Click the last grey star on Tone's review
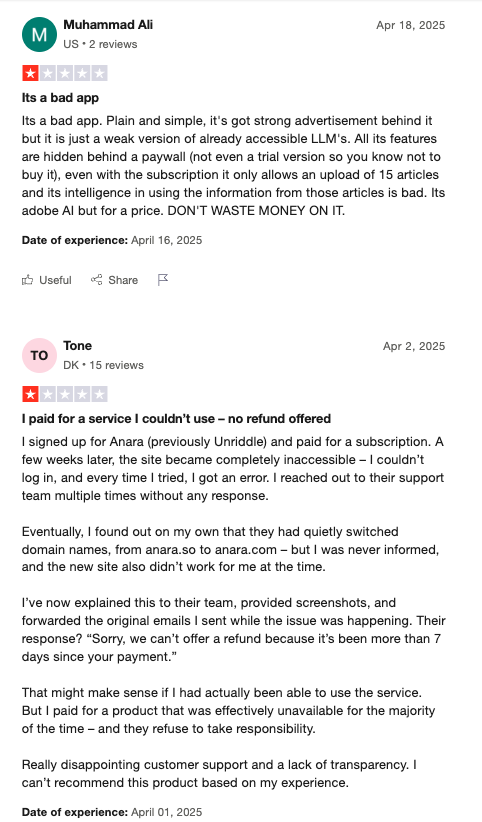482x822 pixels. tap(100, 394)
